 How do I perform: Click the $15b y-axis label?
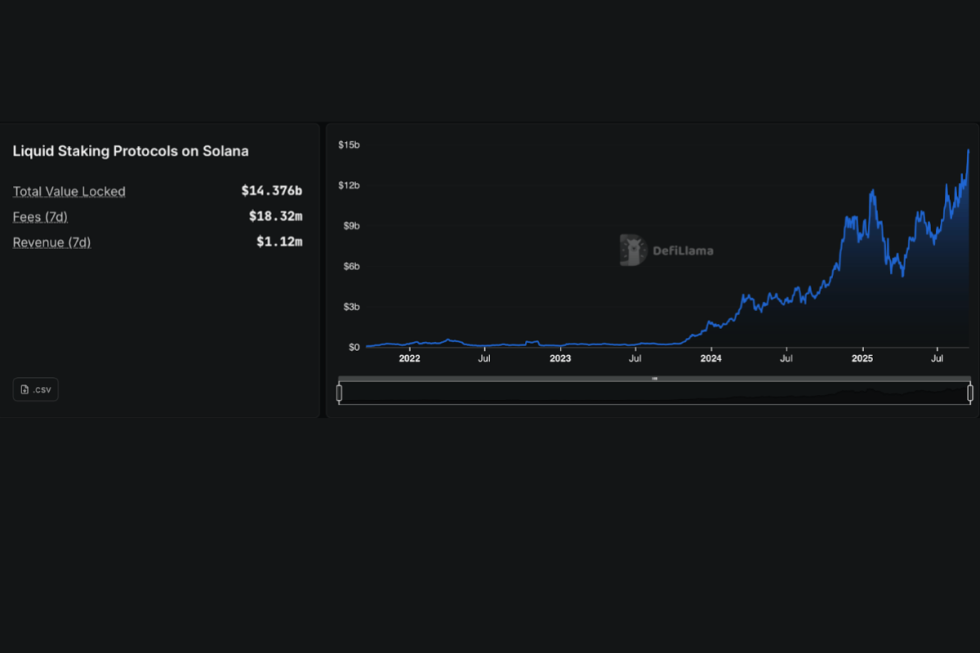pos(349,145)
